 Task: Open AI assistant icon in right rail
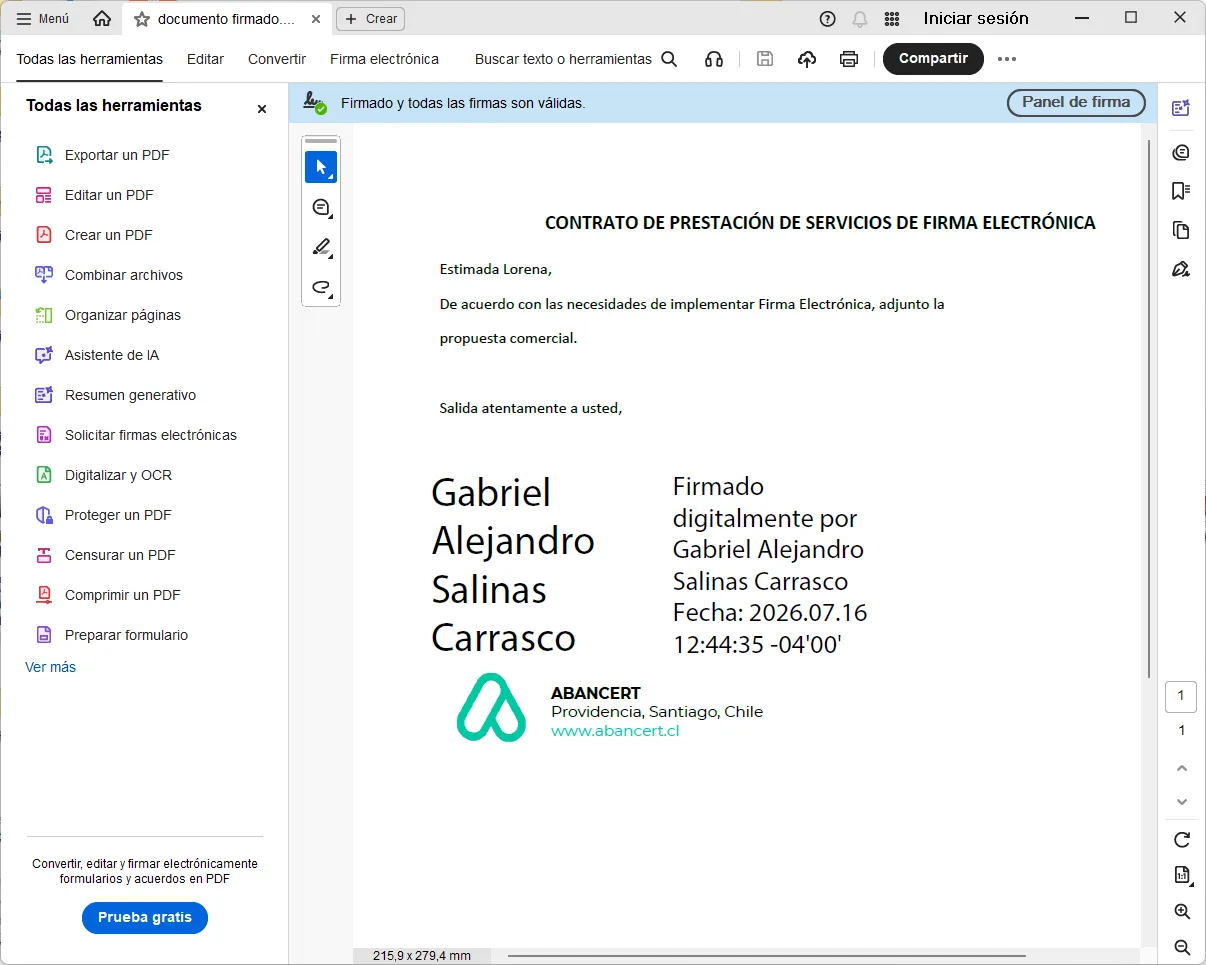(1181, 108)
